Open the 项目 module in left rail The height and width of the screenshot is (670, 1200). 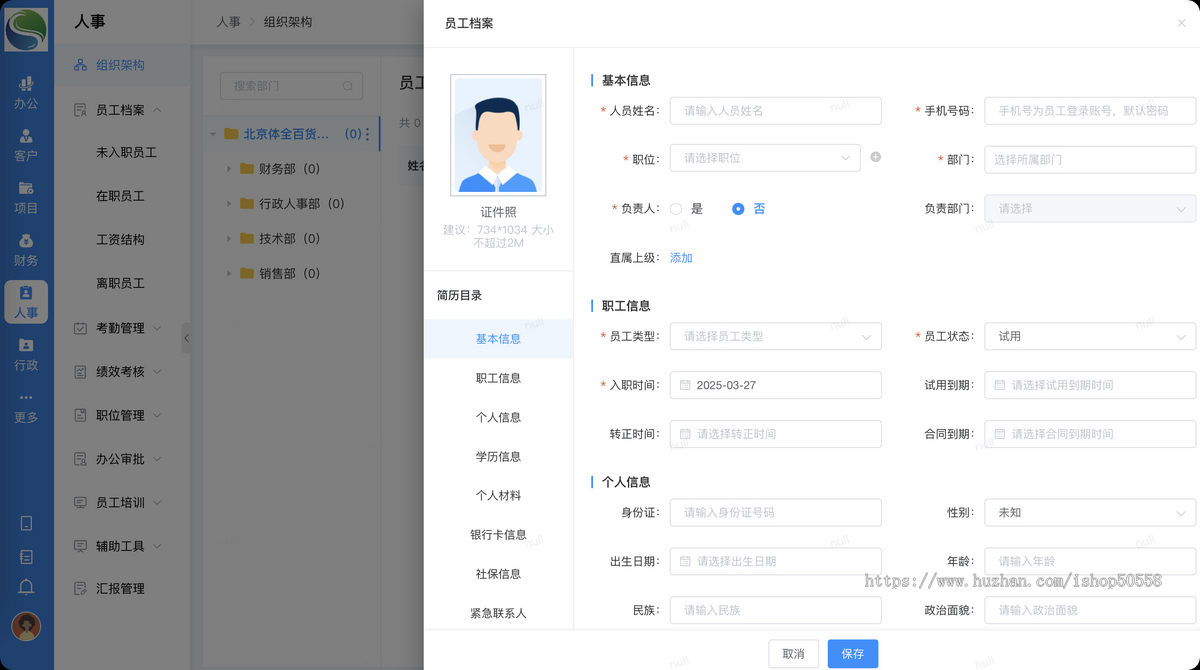[x=26, y=197]
